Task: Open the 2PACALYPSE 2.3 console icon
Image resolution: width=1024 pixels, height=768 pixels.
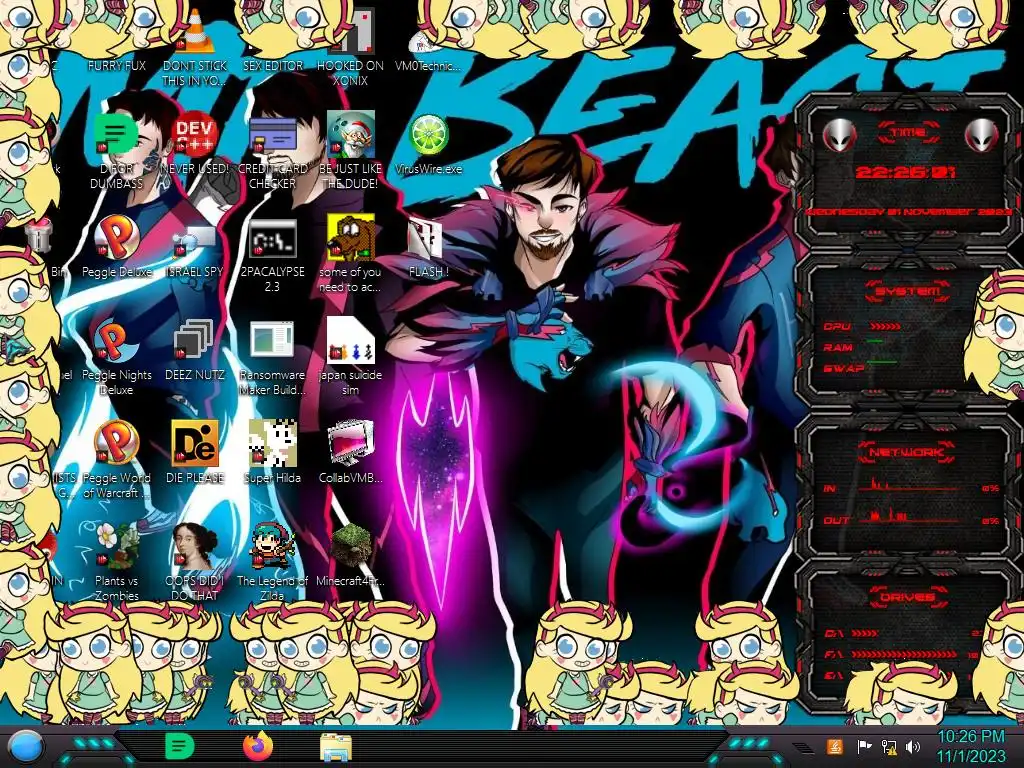Action: click(273, 238)
